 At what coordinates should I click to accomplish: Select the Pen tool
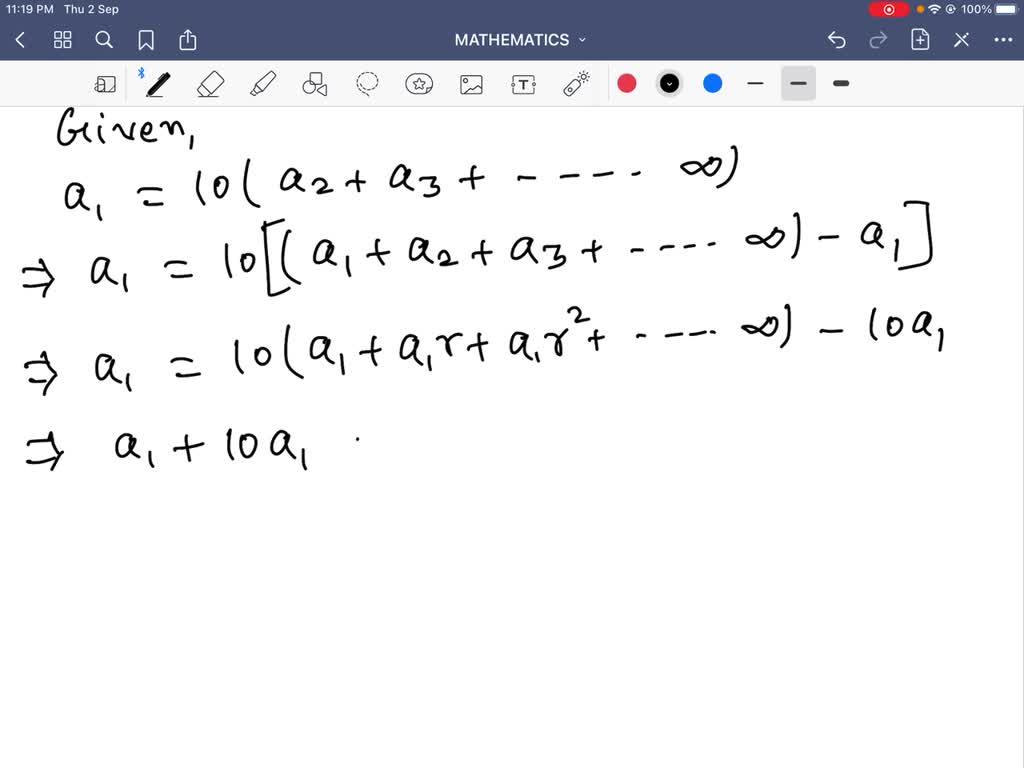tap(158, 83)
